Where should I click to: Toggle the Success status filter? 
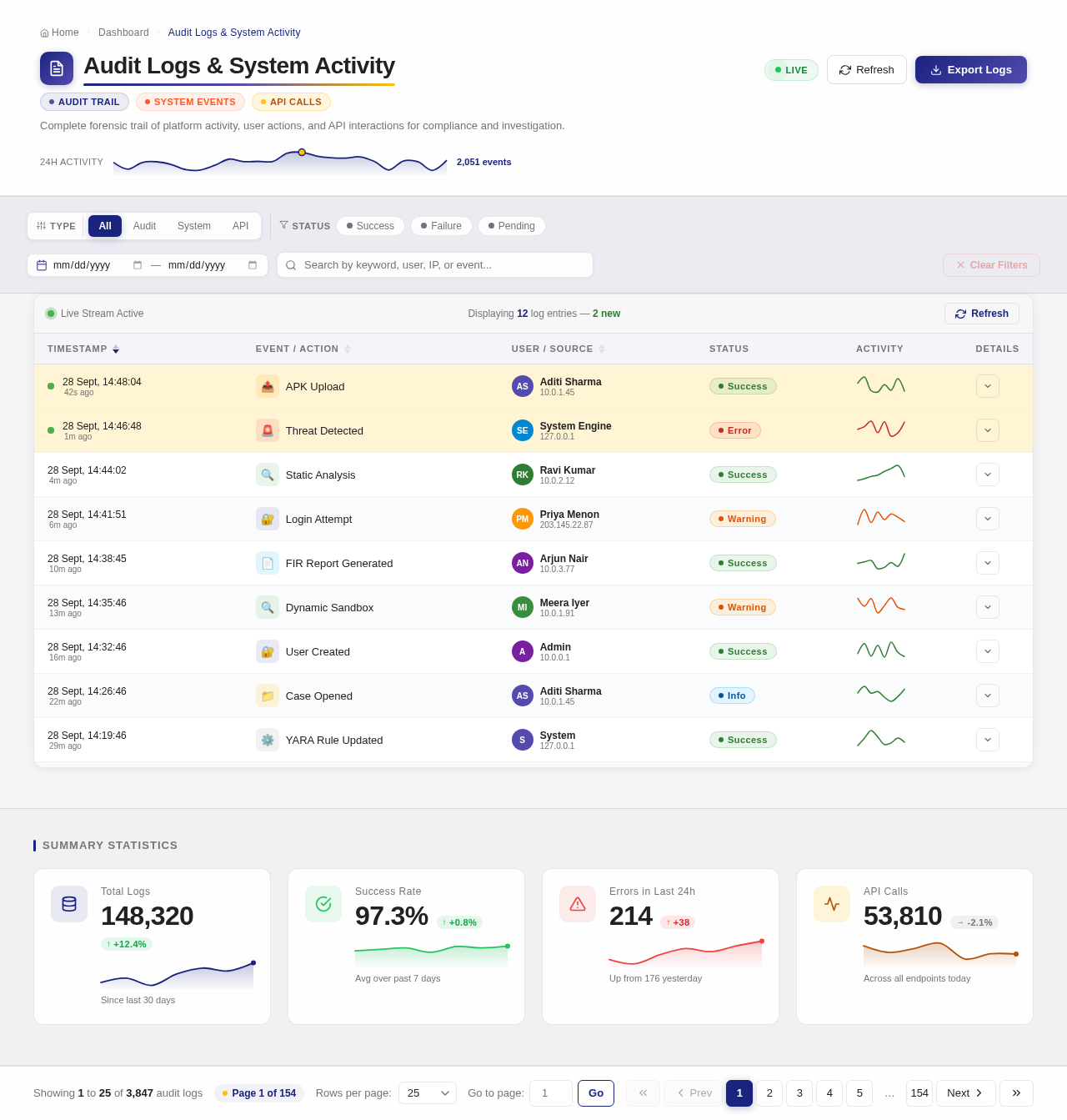pos(370,226)
